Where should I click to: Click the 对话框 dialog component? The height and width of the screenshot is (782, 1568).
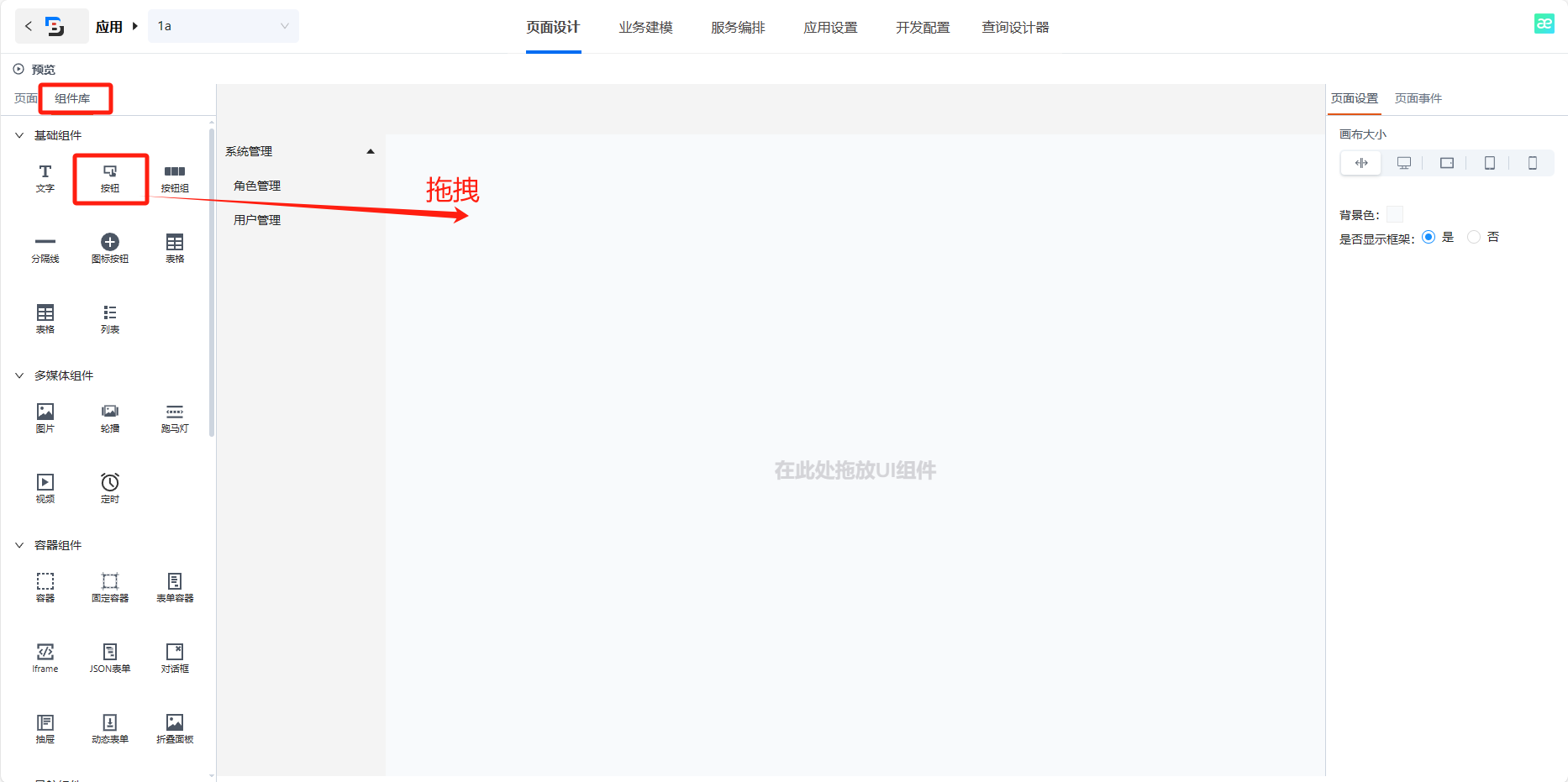coord(175,657)
